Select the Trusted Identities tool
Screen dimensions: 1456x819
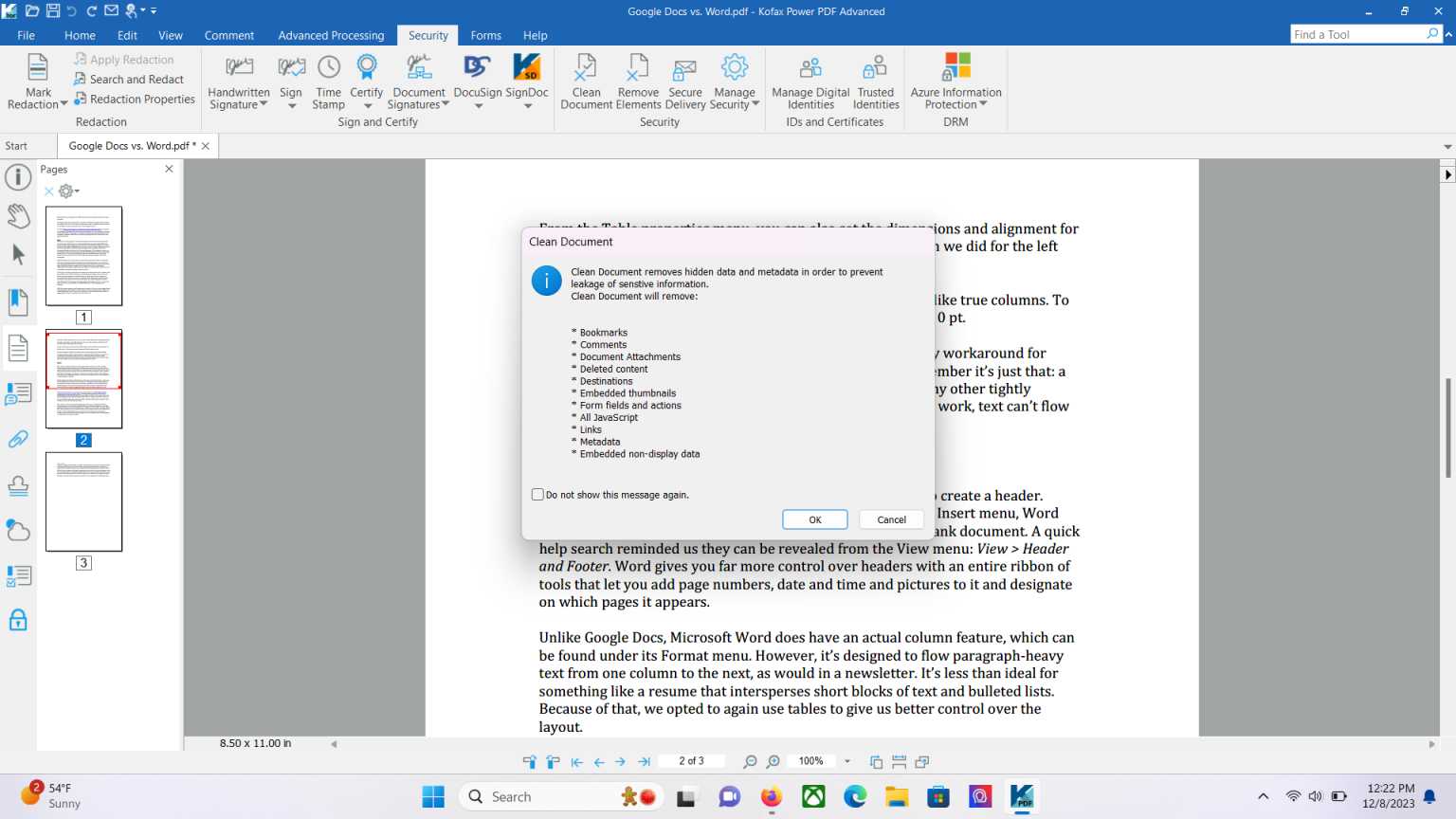pos(874,81)
